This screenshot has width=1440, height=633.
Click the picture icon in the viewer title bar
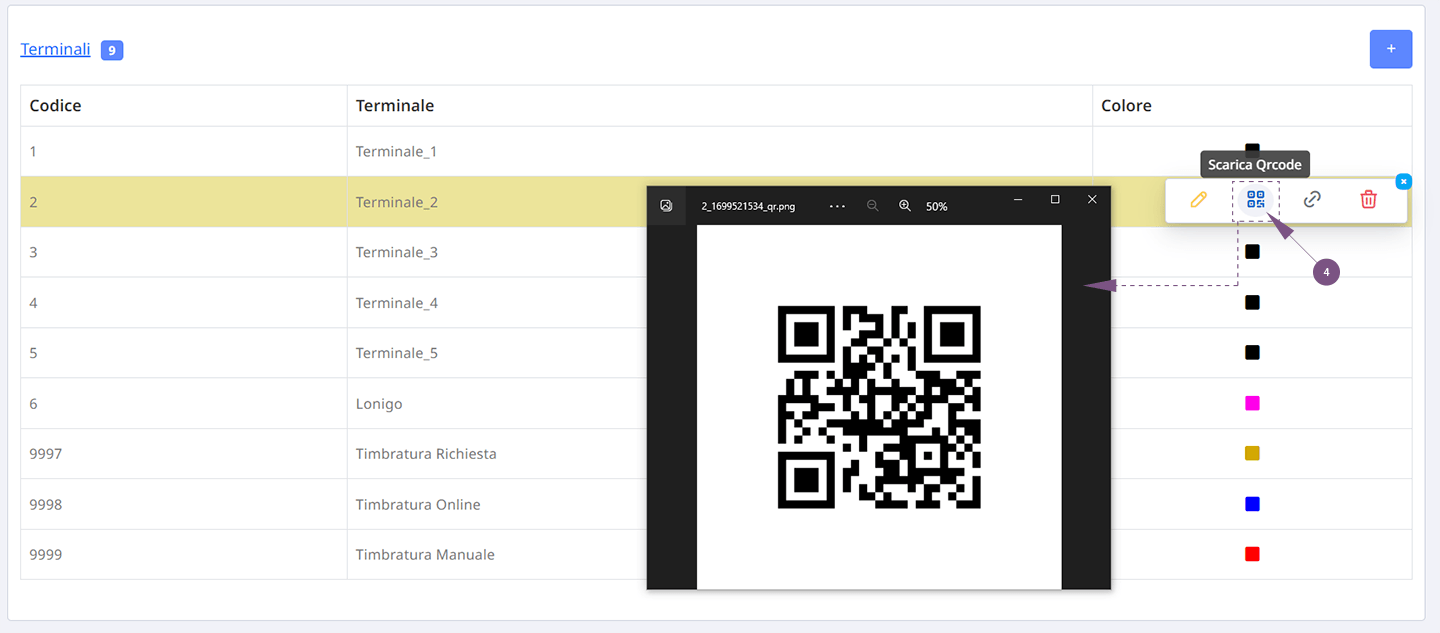(666, 205)
